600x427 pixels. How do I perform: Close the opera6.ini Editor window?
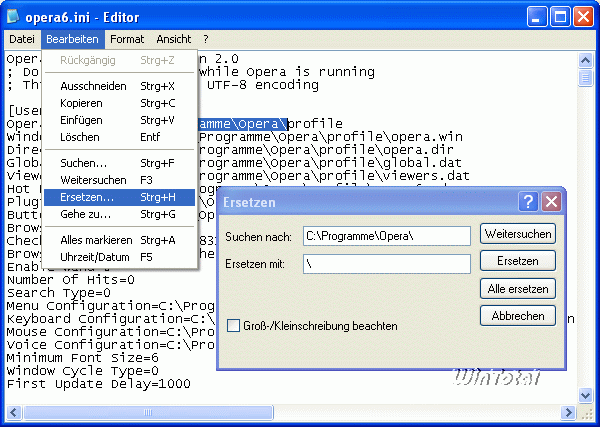coord(584,17)
